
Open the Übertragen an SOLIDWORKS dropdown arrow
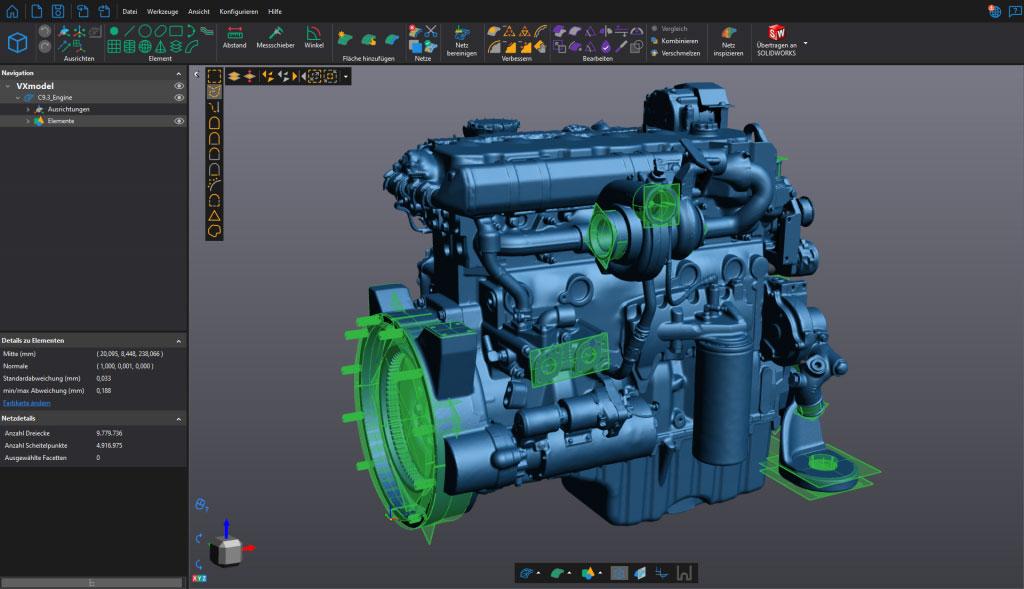(x=806, y=44)
